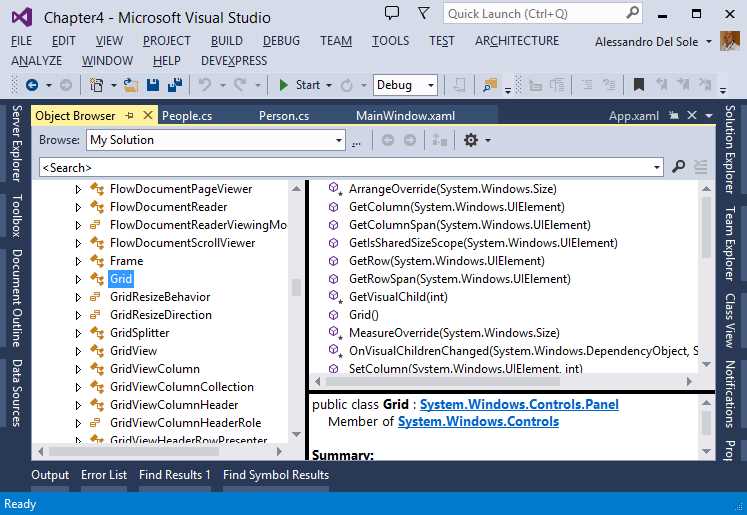The height and width of the screenshot is (515, 747).
Task: Click the Object Browser Forward arrow icon
Action: (x=410, y=140)
